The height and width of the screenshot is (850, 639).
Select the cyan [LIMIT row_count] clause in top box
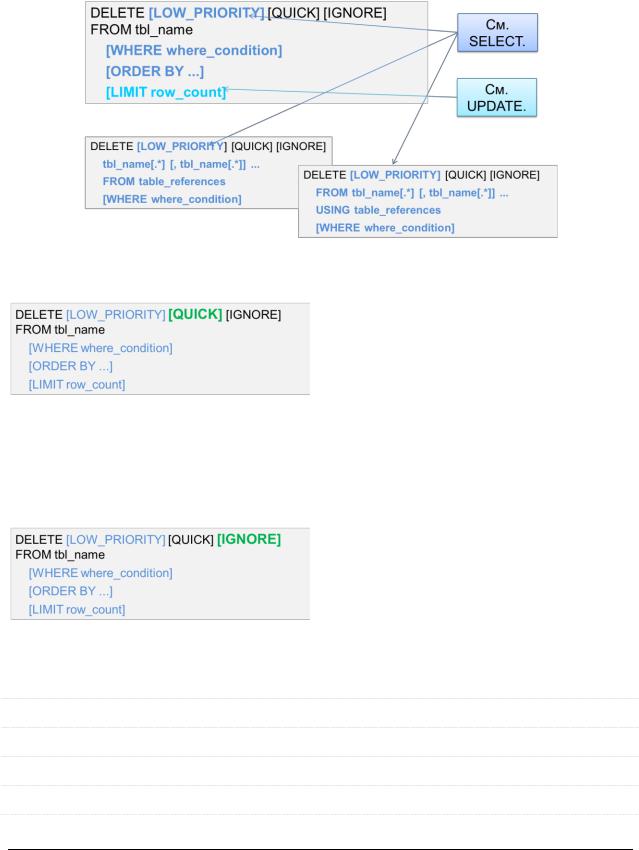(166, 92)
